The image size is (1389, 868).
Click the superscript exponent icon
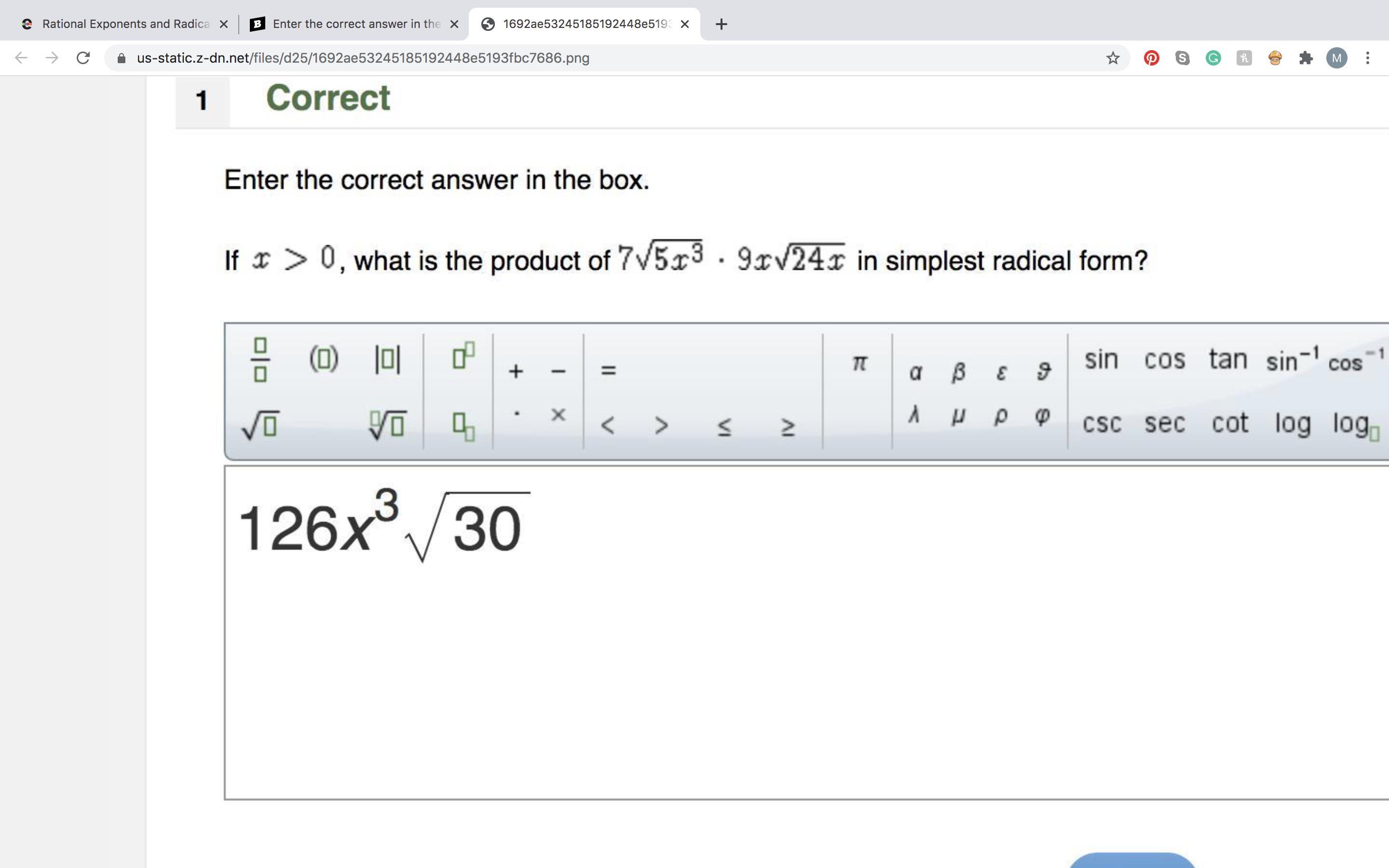coord(463,355)
